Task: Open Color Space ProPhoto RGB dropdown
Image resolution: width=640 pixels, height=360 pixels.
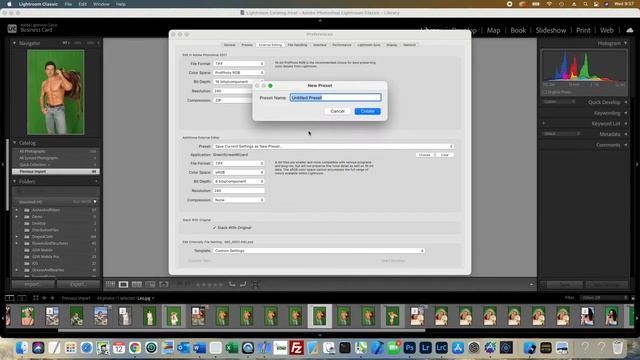Action: pos(239,73)
